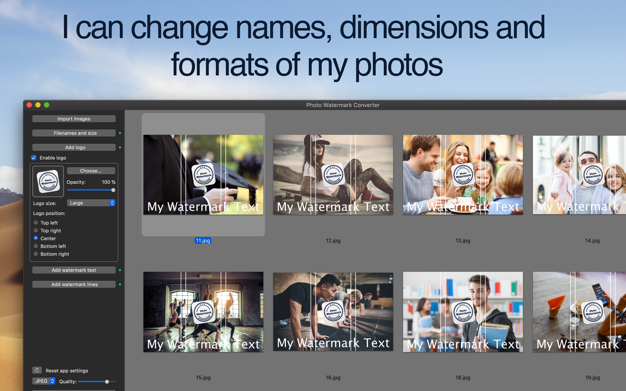Toggle the Enable logo checkbox

(34, 158)
